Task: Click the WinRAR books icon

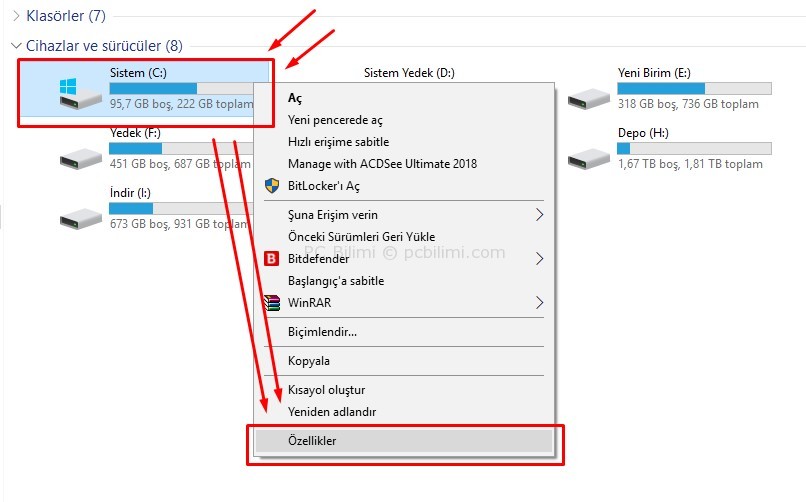Action: pyautogui.click(x=271, y=303)
